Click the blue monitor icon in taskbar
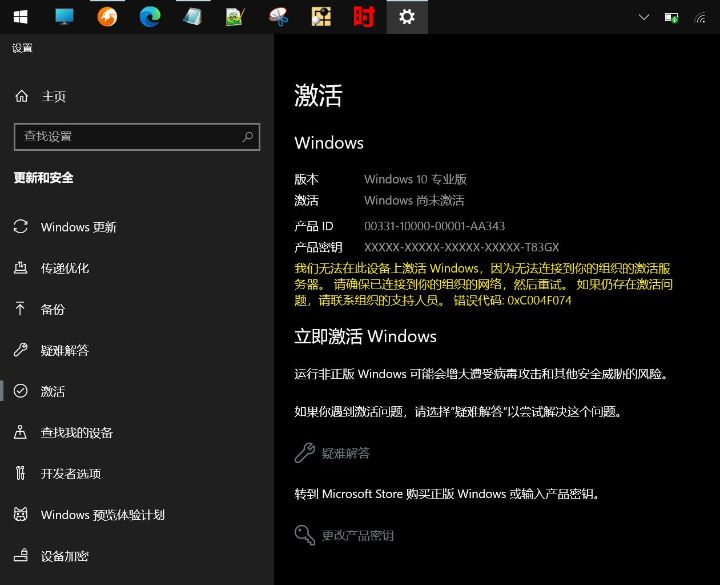720x585 pixels. pyautogui.click(x=64, y=17)
